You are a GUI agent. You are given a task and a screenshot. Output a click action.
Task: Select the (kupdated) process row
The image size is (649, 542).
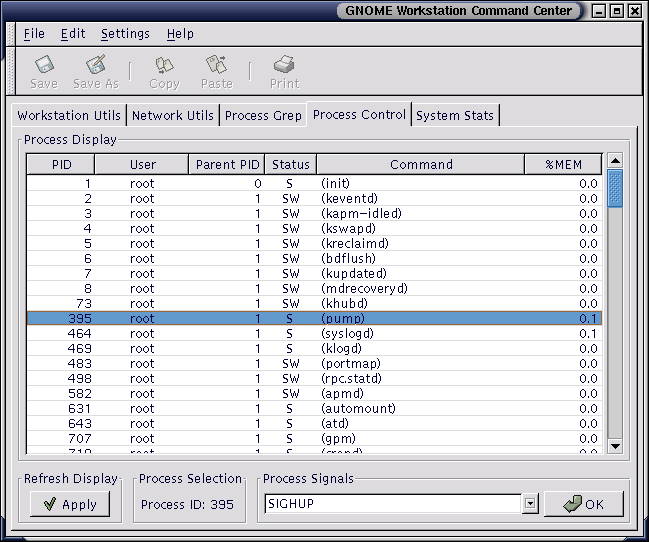314,273
